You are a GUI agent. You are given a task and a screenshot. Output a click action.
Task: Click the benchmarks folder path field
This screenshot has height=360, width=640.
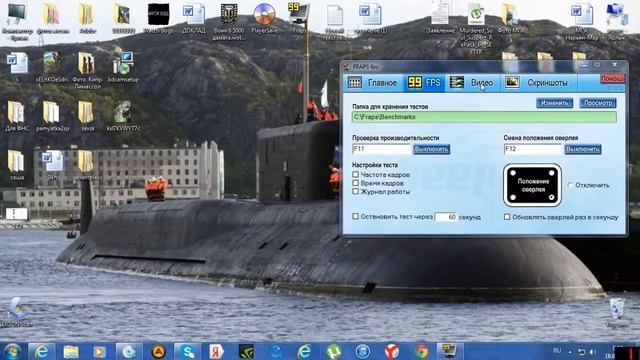coord(484,117)
